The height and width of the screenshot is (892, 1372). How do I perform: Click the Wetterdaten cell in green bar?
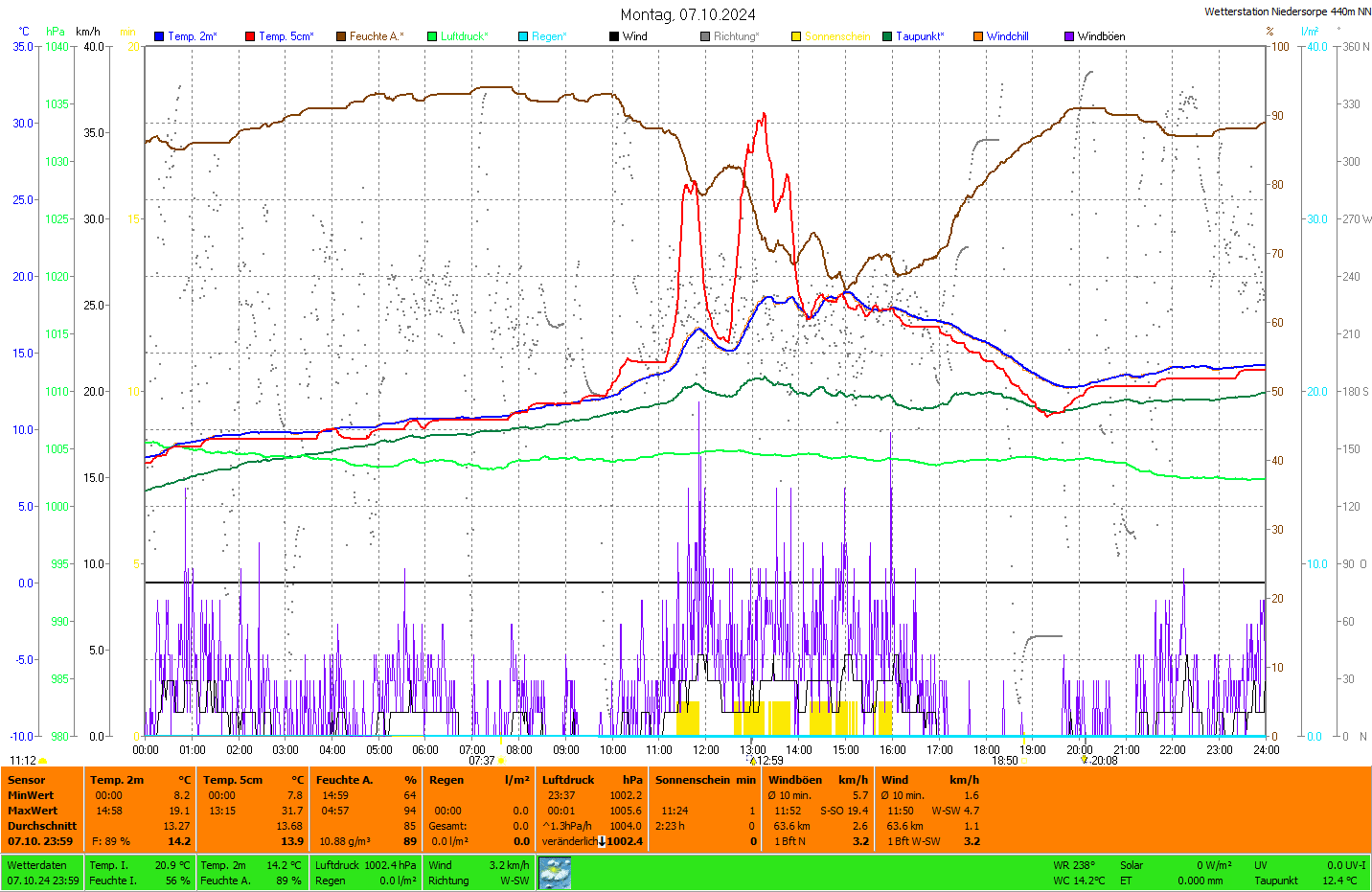37,865
